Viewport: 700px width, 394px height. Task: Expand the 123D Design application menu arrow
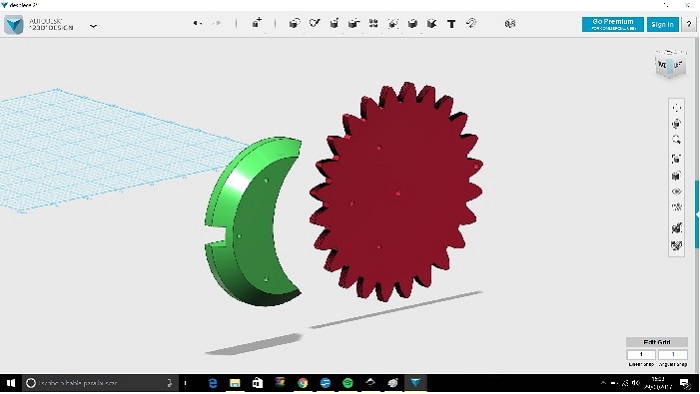click(x=93, y=26)
